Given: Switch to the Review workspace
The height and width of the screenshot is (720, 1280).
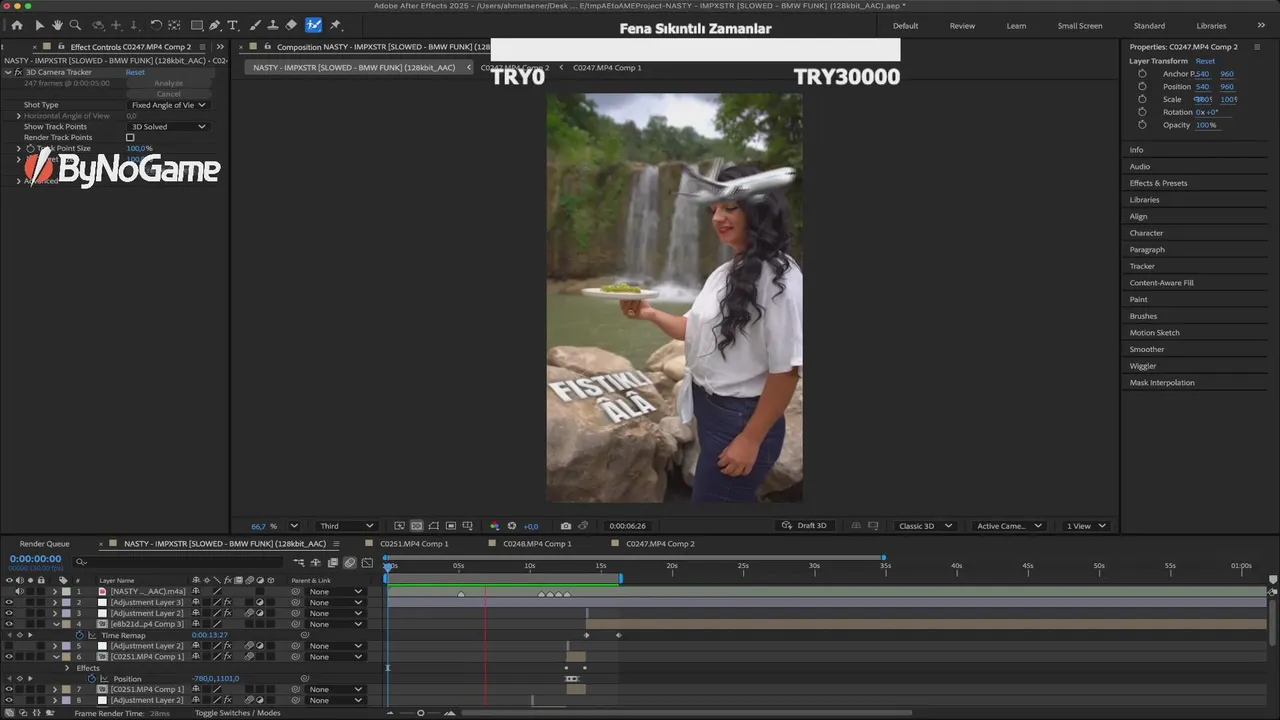Looking at the screenshot, I should pos(962,26).
